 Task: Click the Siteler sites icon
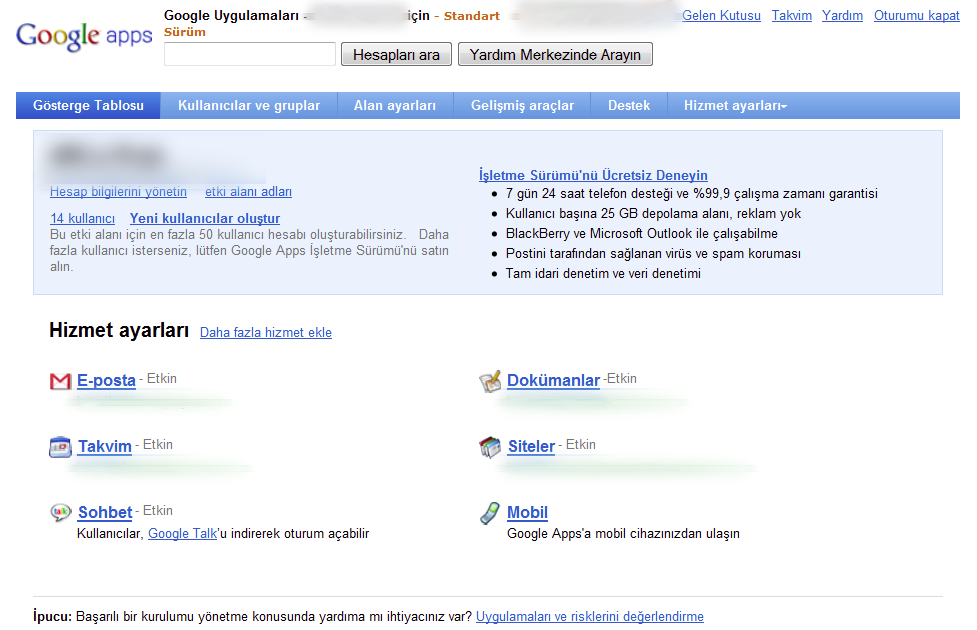click(x=490, y=447)
